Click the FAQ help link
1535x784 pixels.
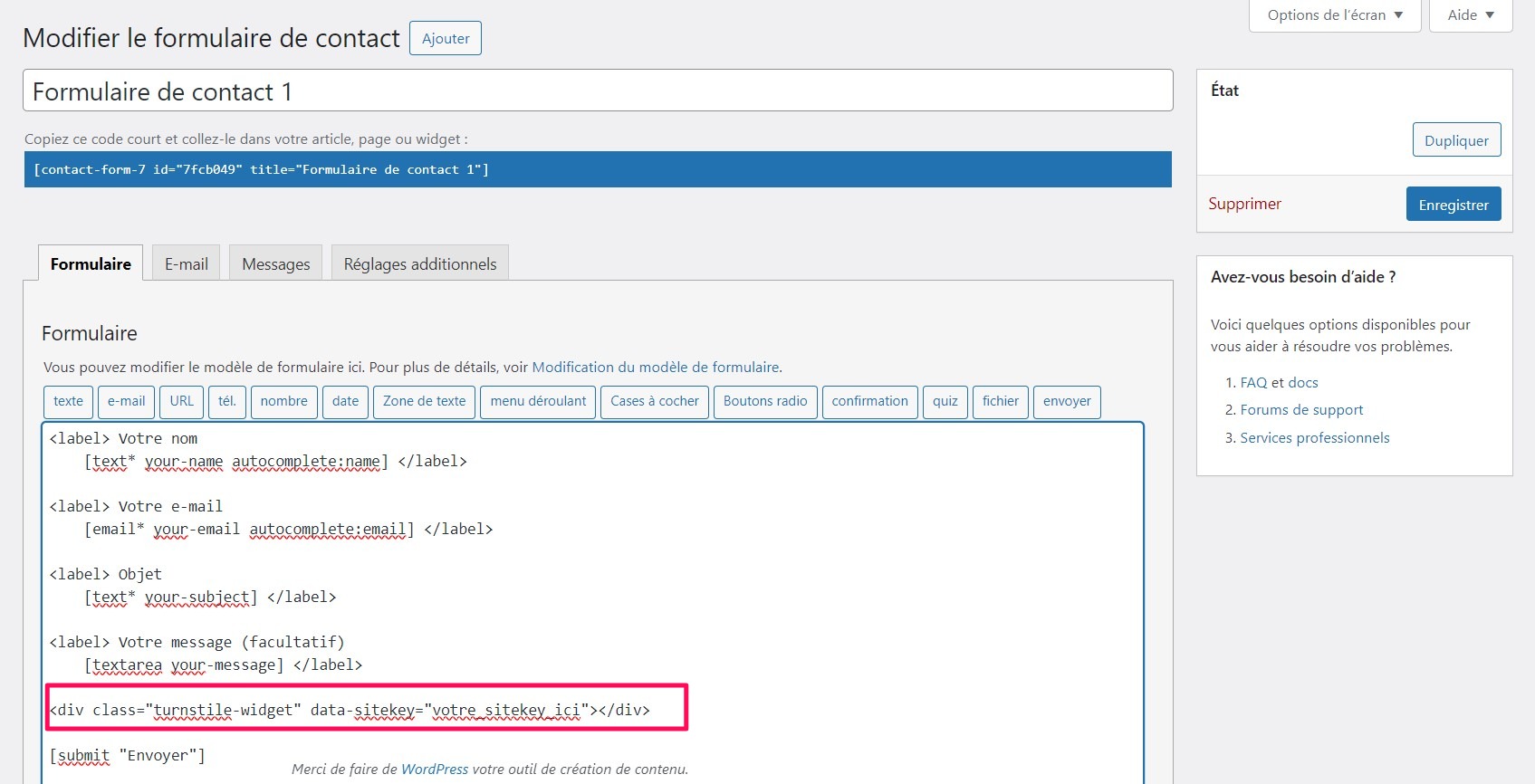click(x=1253, y=382)
